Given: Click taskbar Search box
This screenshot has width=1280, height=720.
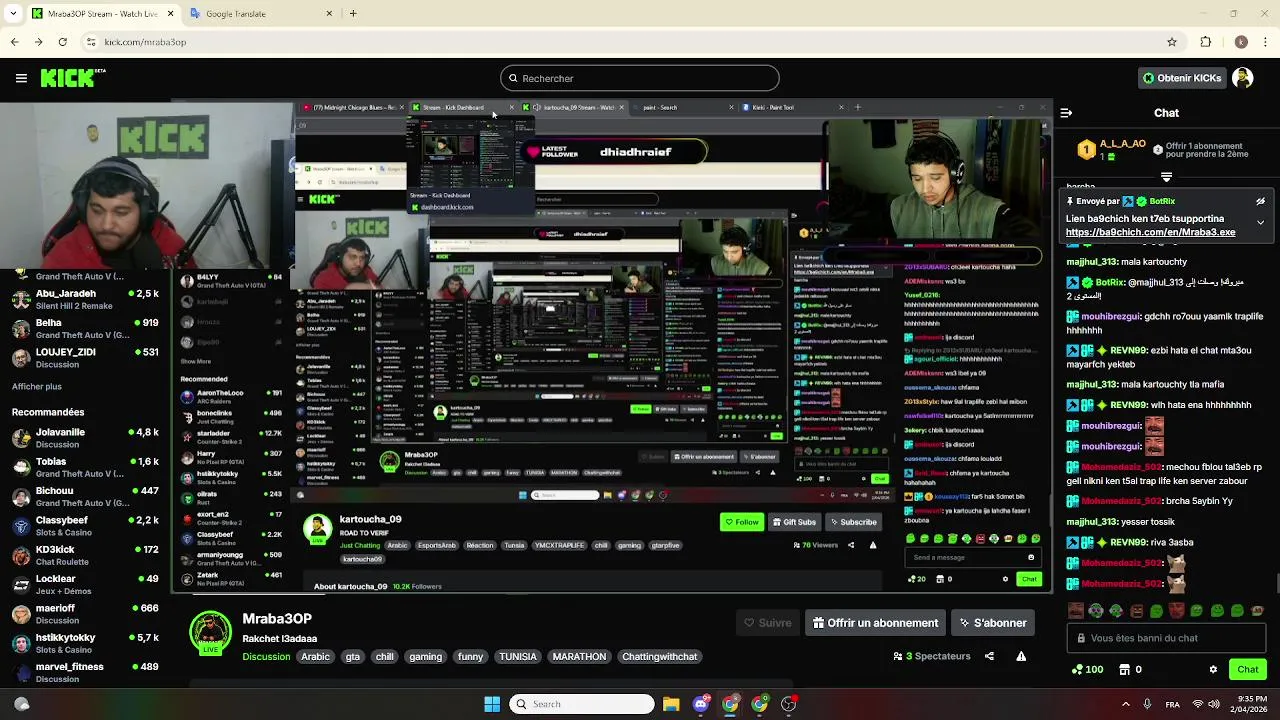Looking at the screenshot, I should (582, 704).
